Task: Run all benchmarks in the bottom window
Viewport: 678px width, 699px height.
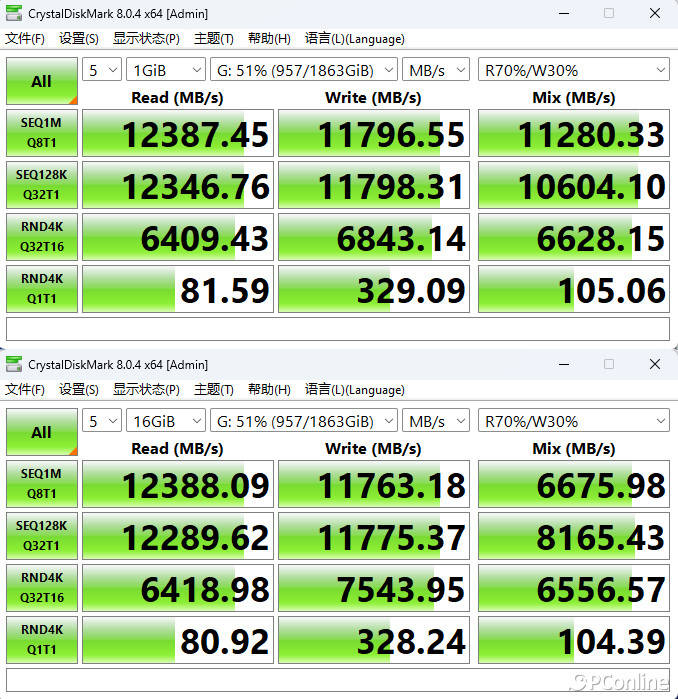Action: point(41,432)
